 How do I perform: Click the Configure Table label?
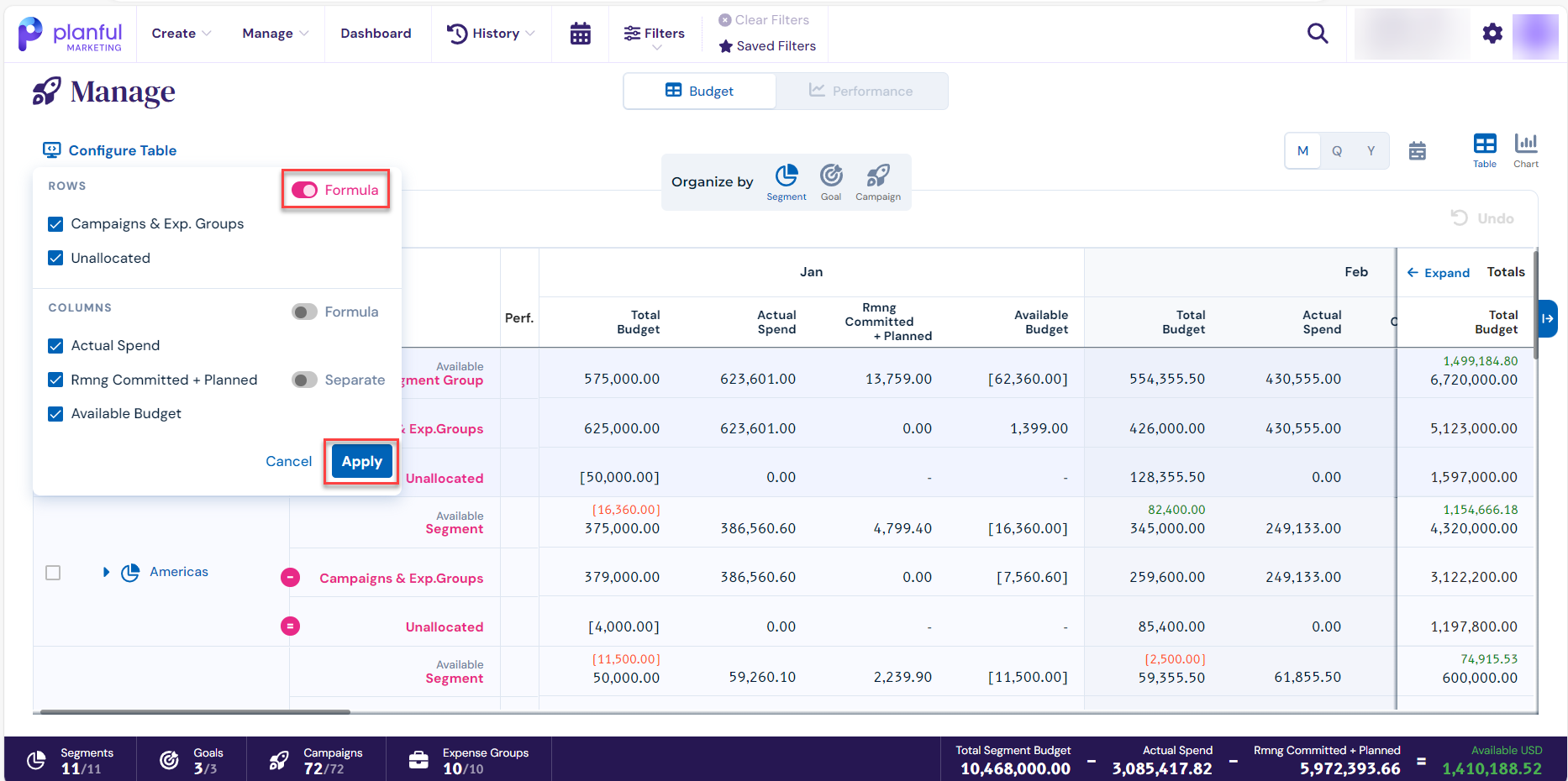123,150
